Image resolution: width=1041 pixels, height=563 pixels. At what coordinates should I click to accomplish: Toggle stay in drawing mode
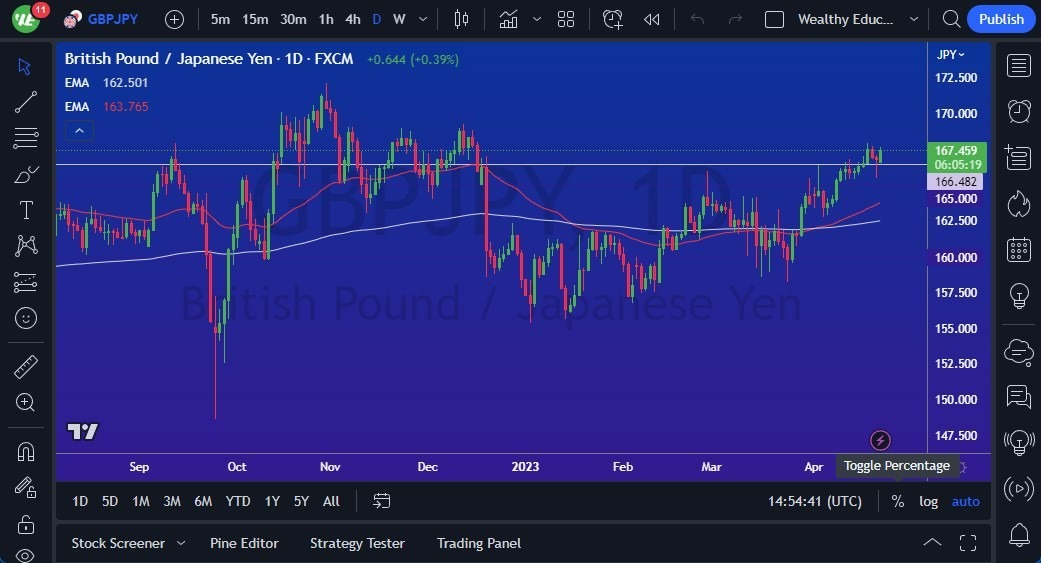[25, 488]
